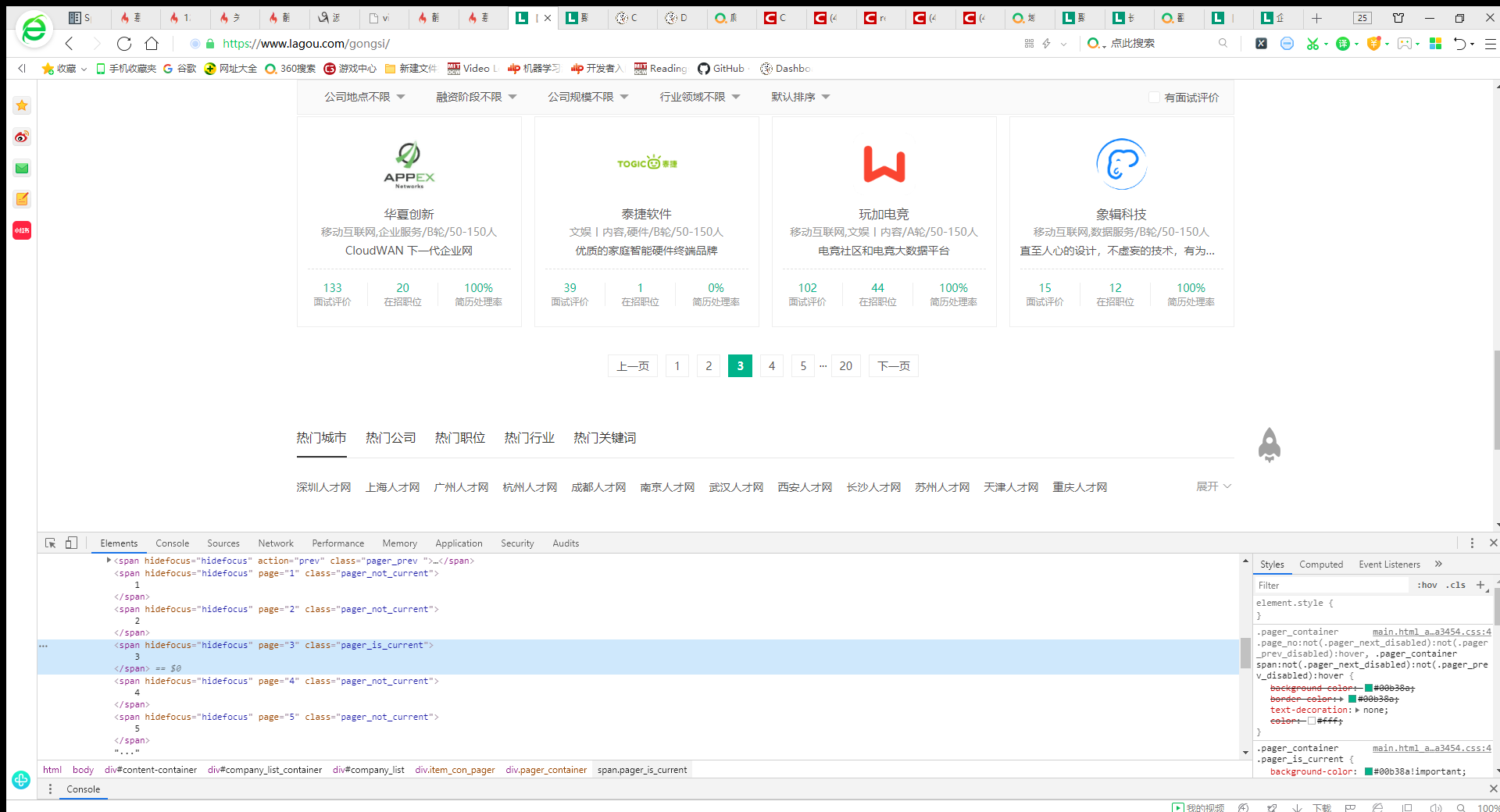This screenshot has height=812, width=1500.
Task: Expand text-decoration property triangle
Action: pyautogui.click(x=1357, y=710)
